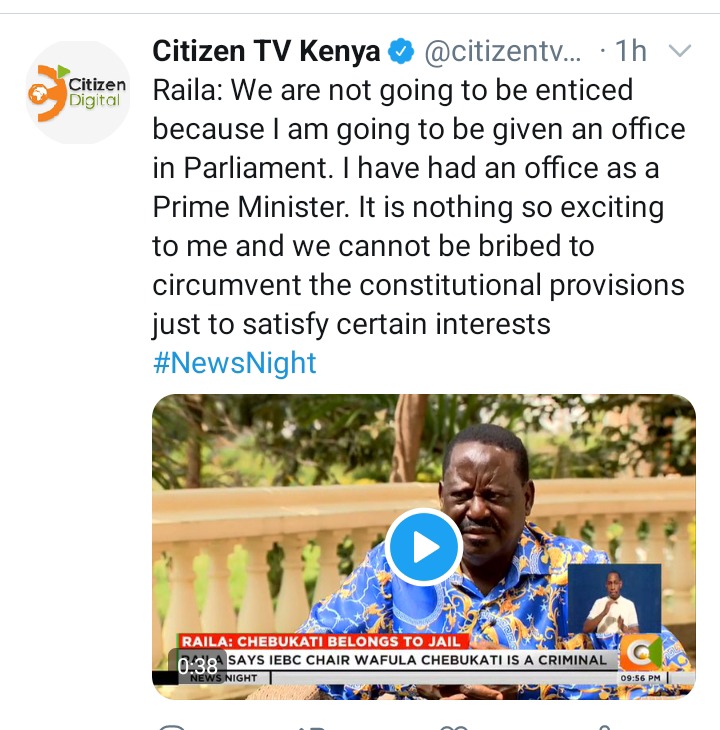Image resolution: width=720 pixels, height=730 pixels.
Task: Tap the reply icon below the video
Action: (x=171, y=727)
